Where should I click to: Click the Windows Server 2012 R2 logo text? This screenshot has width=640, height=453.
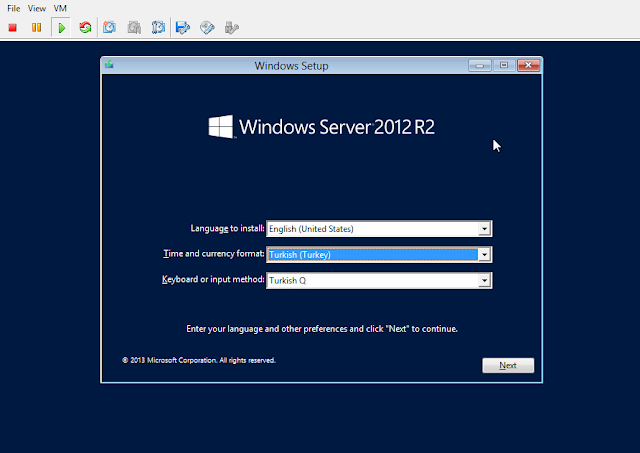[x=337, y=127]
